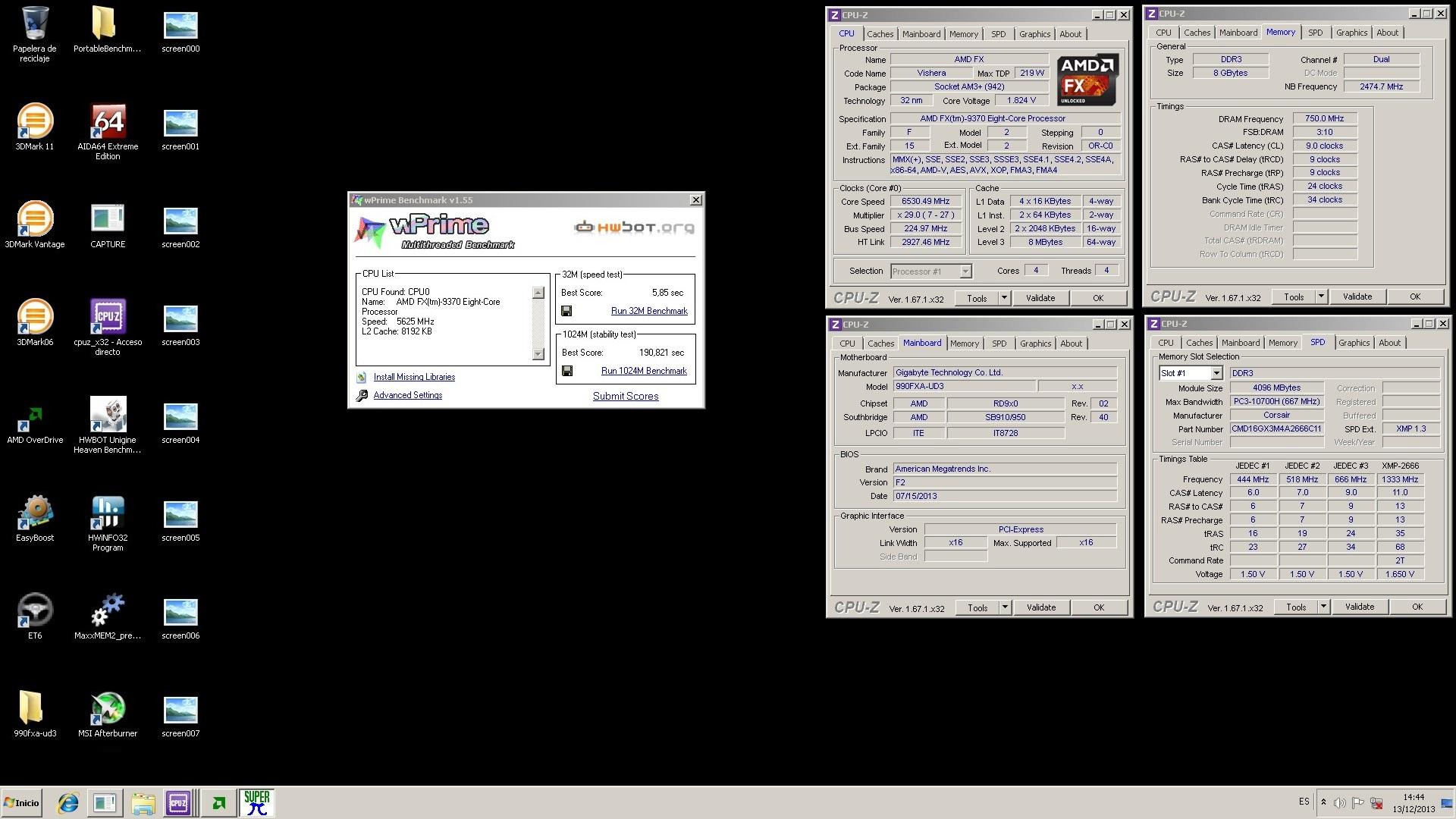
Task: Show hidden tray icons arrow
Action: pyautogui.click(x=1323, y=802)
